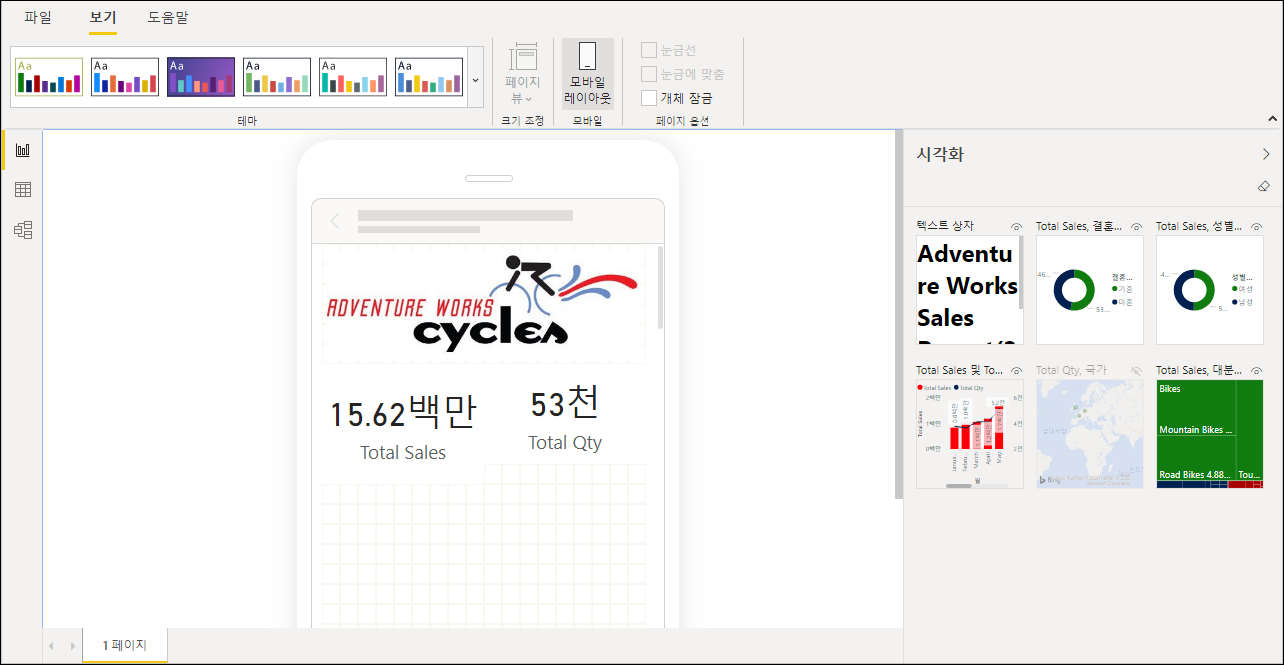This screenshot has height=665, width=1284.
Task: Click the back arrow in phone header
Action: 335,221
